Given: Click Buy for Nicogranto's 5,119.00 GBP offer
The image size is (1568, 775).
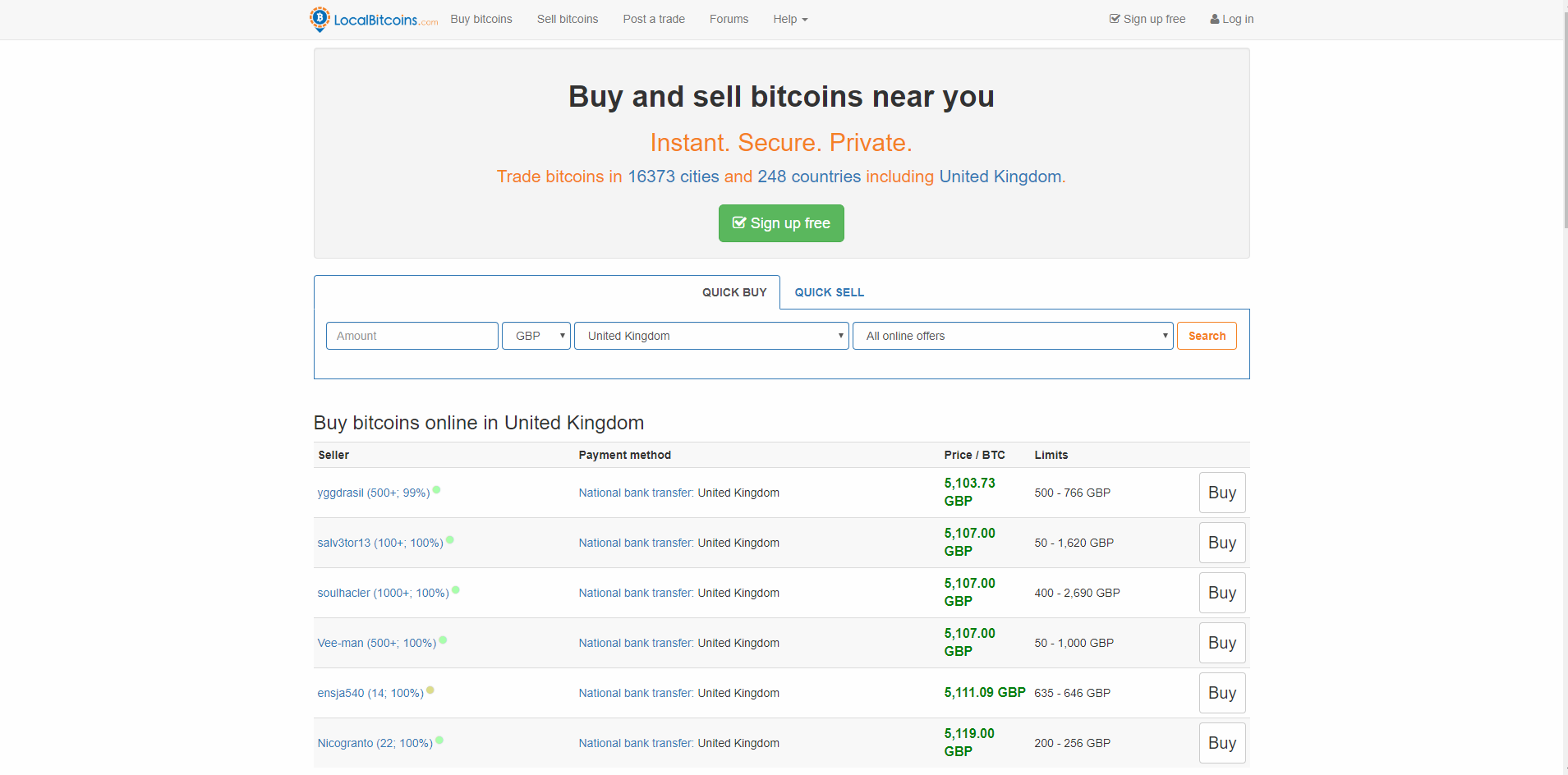Looking at the screenshot, I should click(x=1222, y=743).
